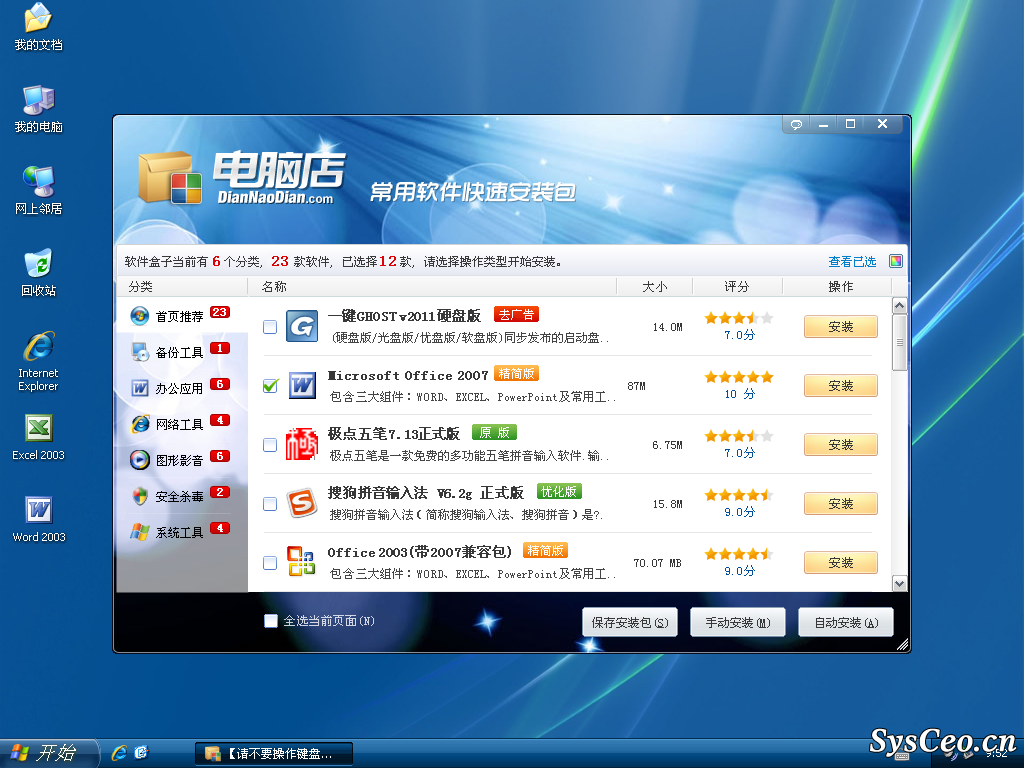Click the 极点五笔 red seal icon
Viewport: 1024px width, 768px height.
(302, 444)
